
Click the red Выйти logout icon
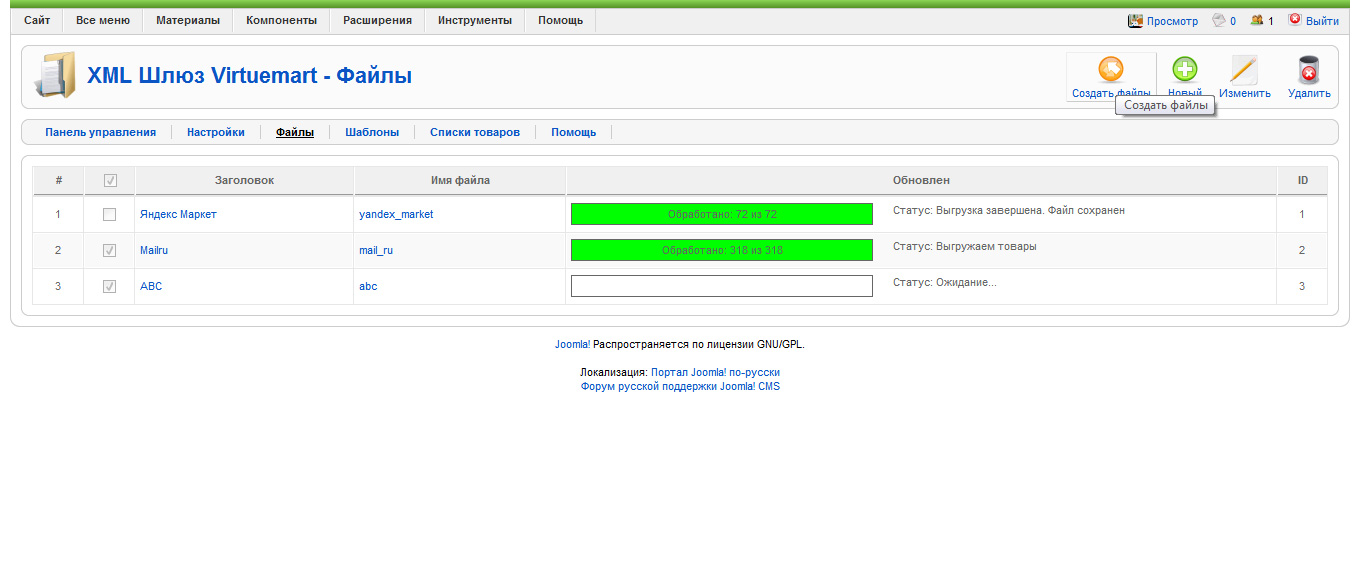(x=1295, y=19)
